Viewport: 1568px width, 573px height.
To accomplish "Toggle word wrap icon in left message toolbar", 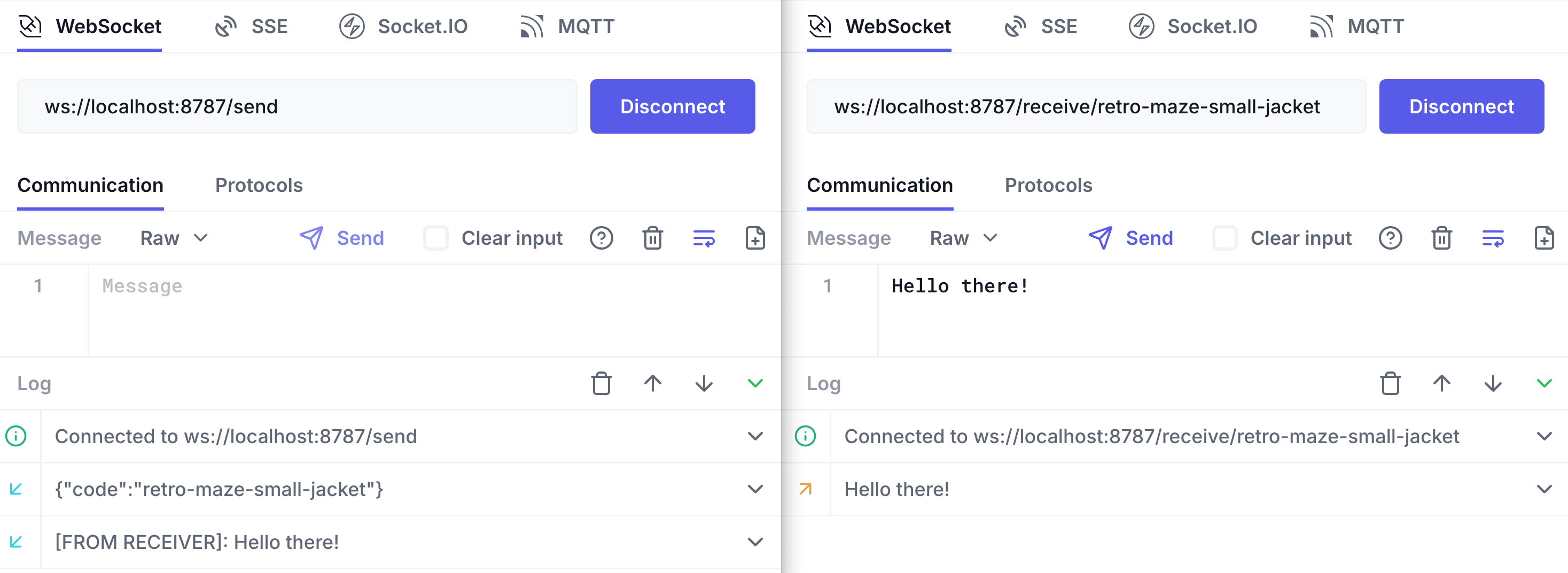I will (704, 238).
